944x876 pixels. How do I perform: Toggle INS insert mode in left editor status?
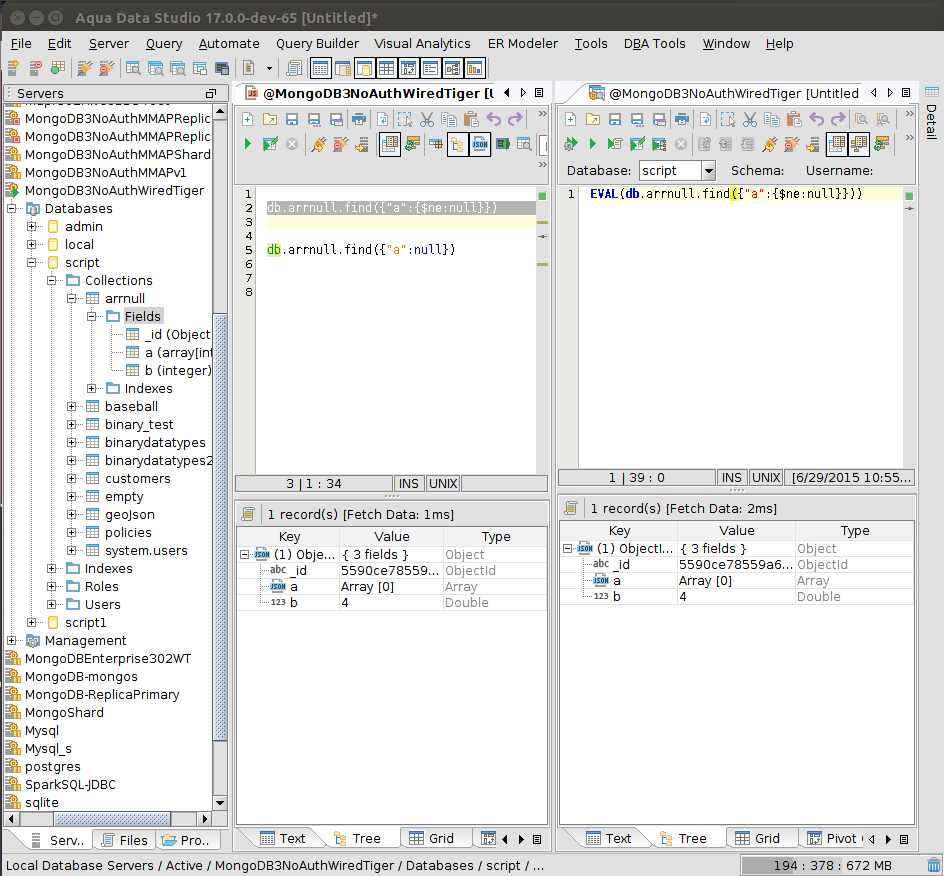coord(409,483)
